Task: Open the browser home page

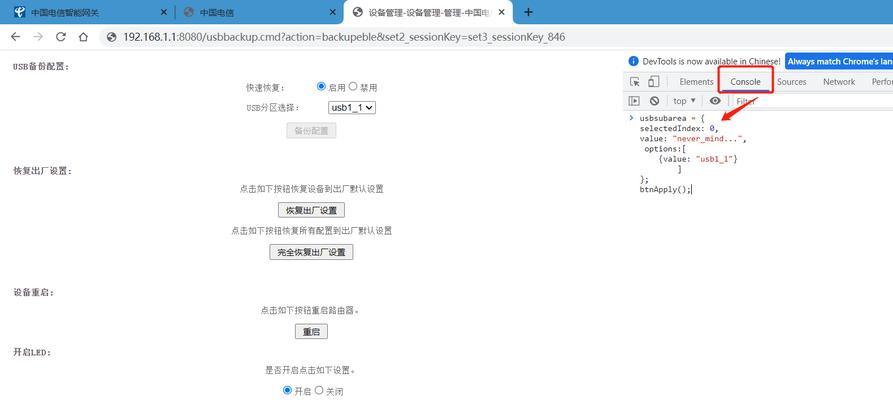Action: tap(83, 37)
